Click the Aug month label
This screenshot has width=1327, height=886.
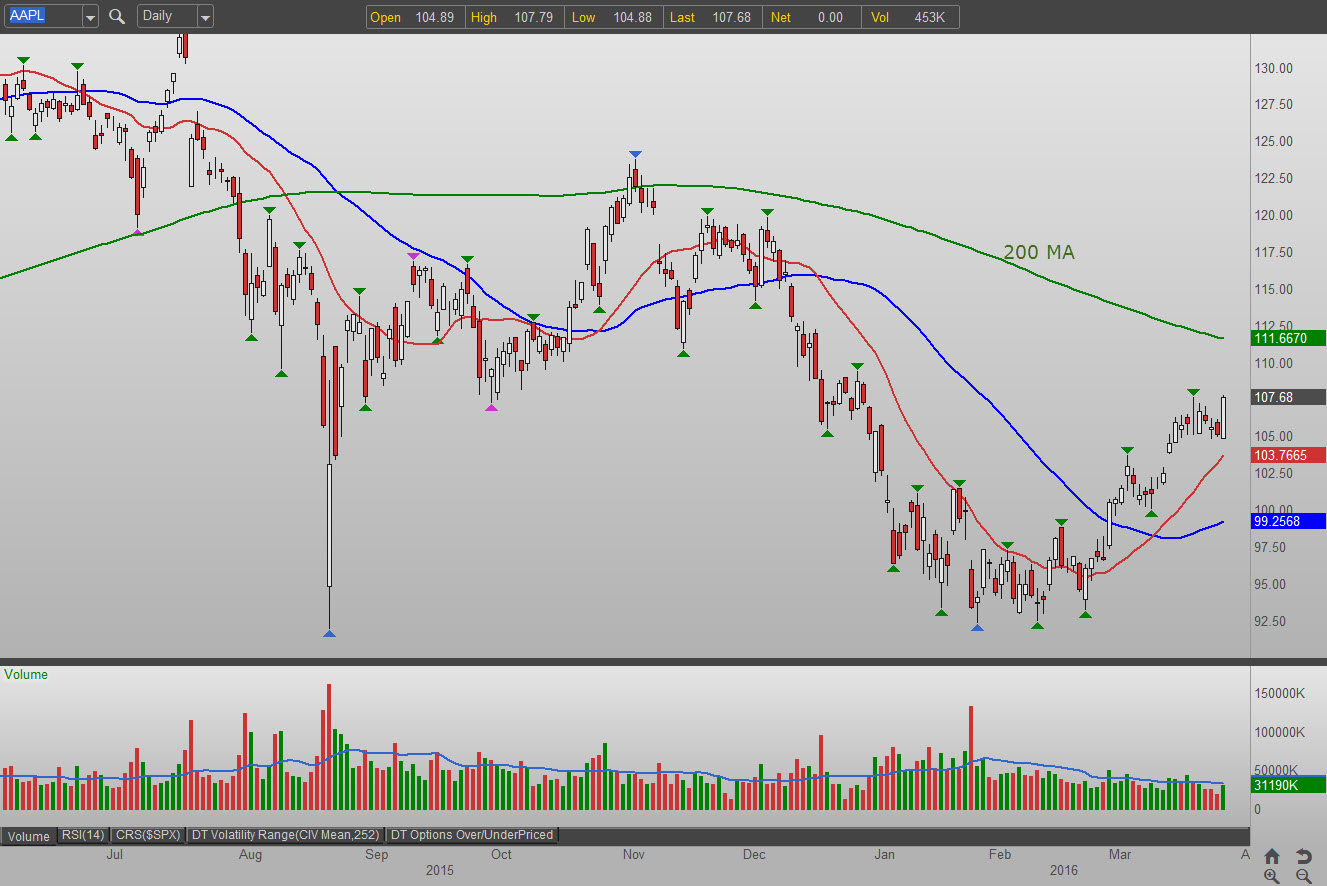pyautogui.click(x=250, y=855)
